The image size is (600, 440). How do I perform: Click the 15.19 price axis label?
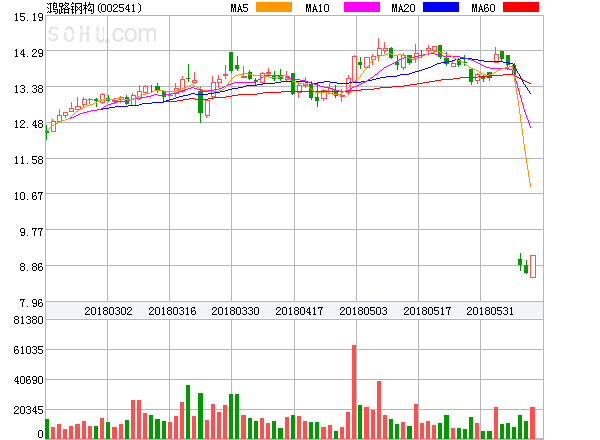29,17
